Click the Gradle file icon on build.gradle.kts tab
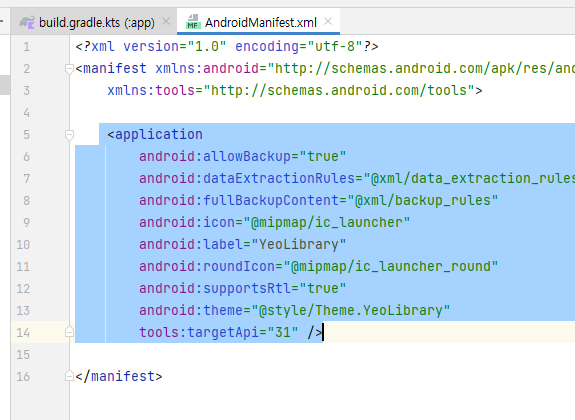This screenshot has width=575, height=420. (x=27, y=22)
